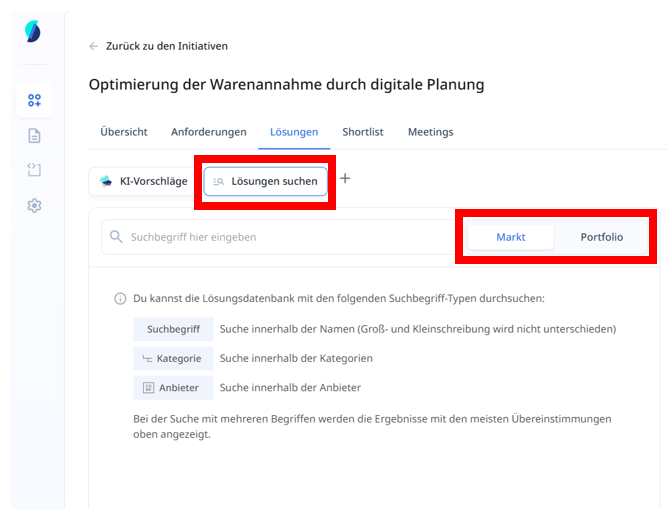
Task: Open the KI-Vorschläge view
Action: click(143, 181)
